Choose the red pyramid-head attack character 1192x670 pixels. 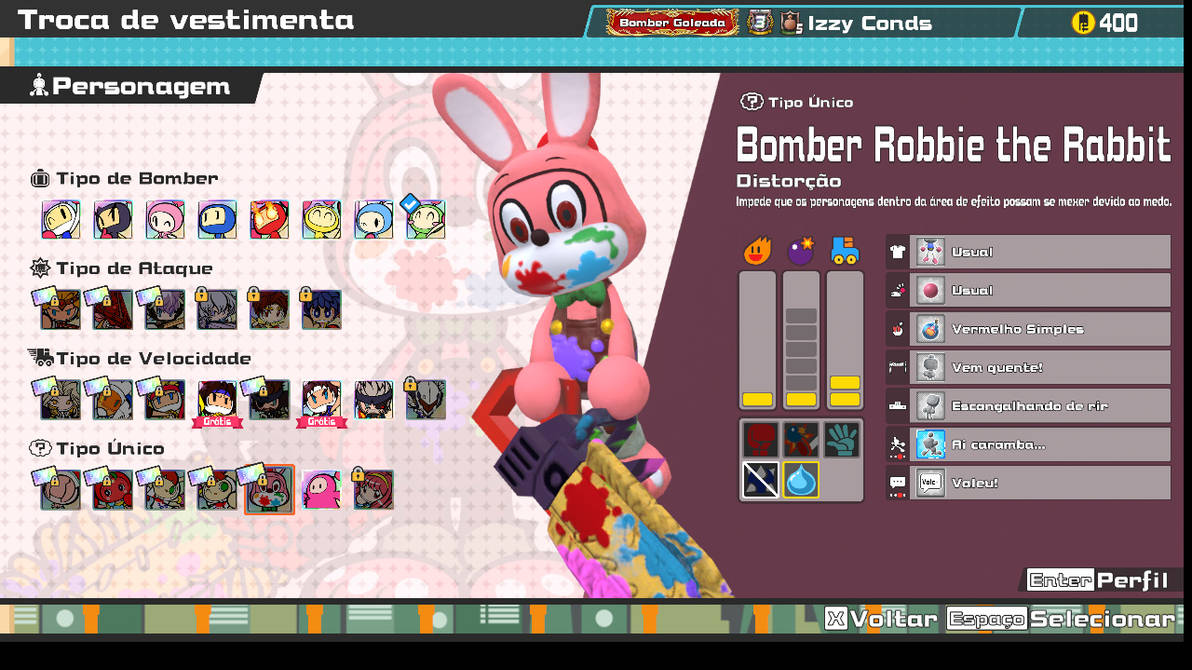(x=112, y=308)
